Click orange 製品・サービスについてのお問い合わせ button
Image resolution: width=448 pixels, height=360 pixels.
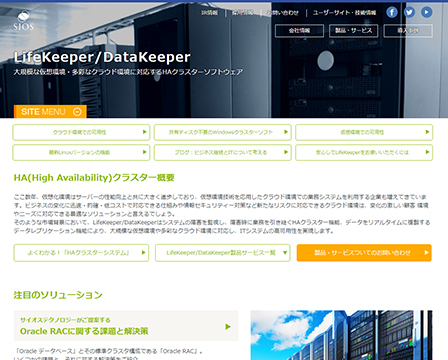pyautogui.click(x=364, y=253)
